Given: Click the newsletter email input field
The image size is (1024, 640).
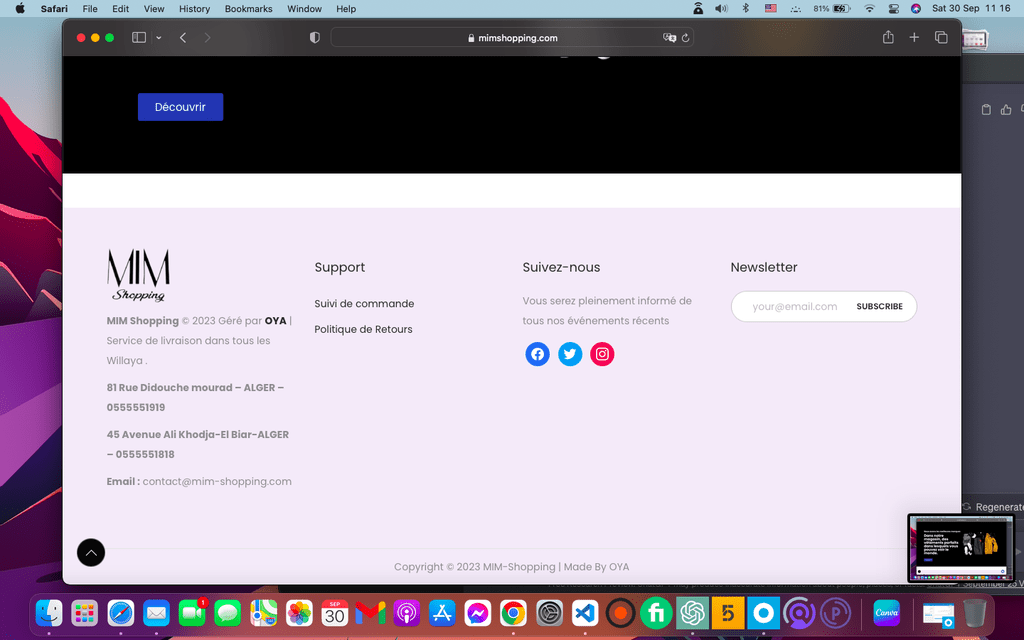Looking at the screenshot, I should point(794,306).
